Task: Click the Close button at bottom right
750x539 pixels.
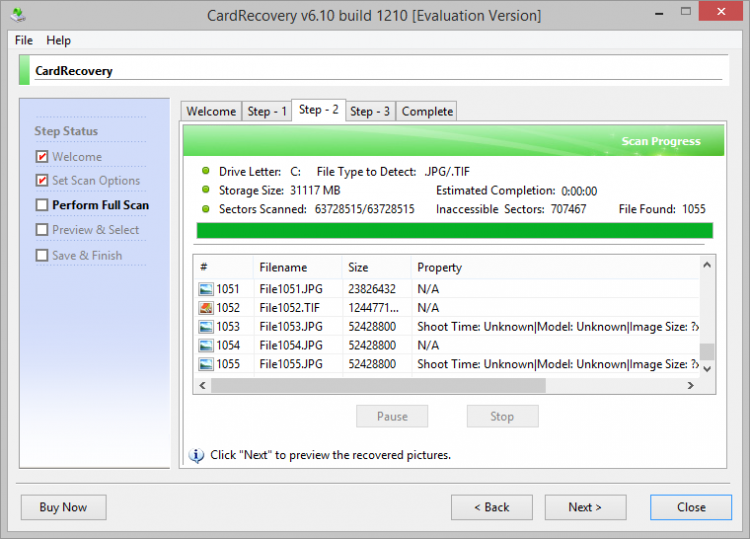Action: click(691, 507)
